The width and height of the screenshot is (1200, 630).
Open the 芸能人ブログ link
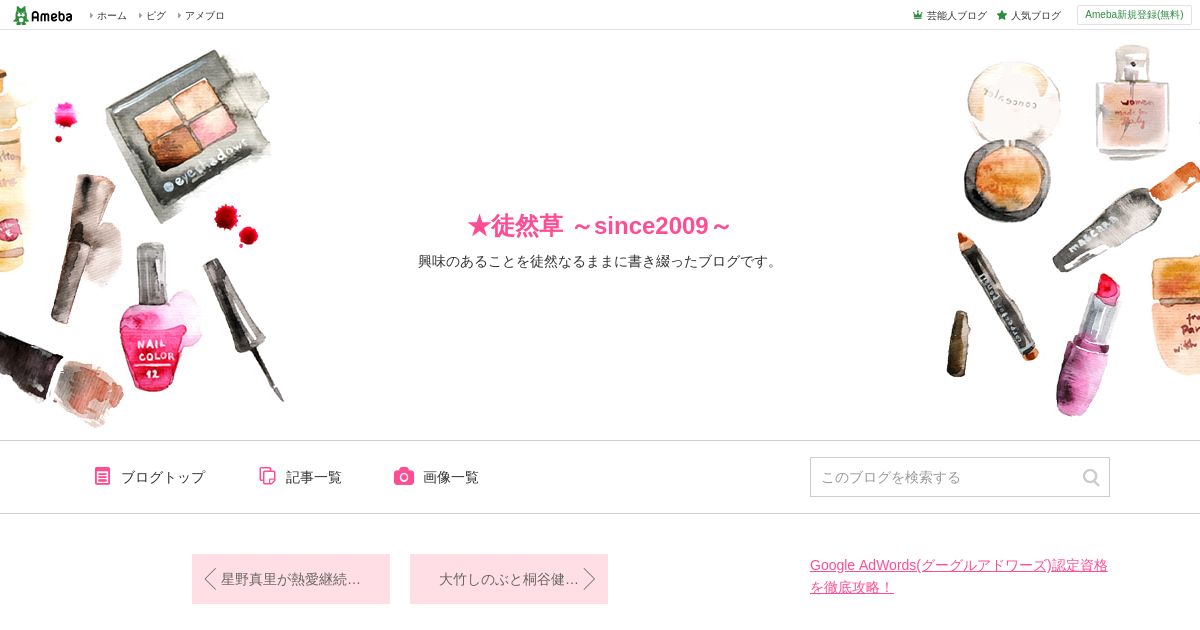tap(956, 15)
